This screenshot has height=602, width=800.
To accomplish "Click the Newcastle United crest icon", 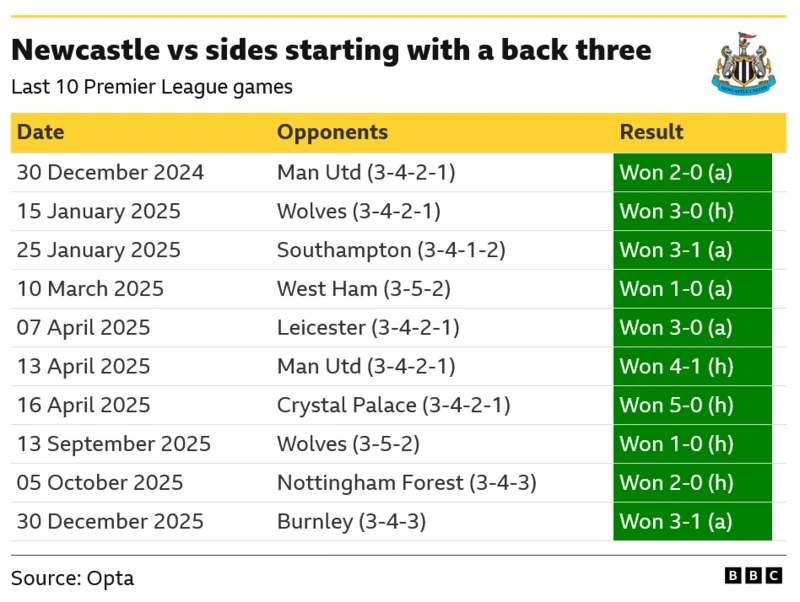I will tap(743, 64).
